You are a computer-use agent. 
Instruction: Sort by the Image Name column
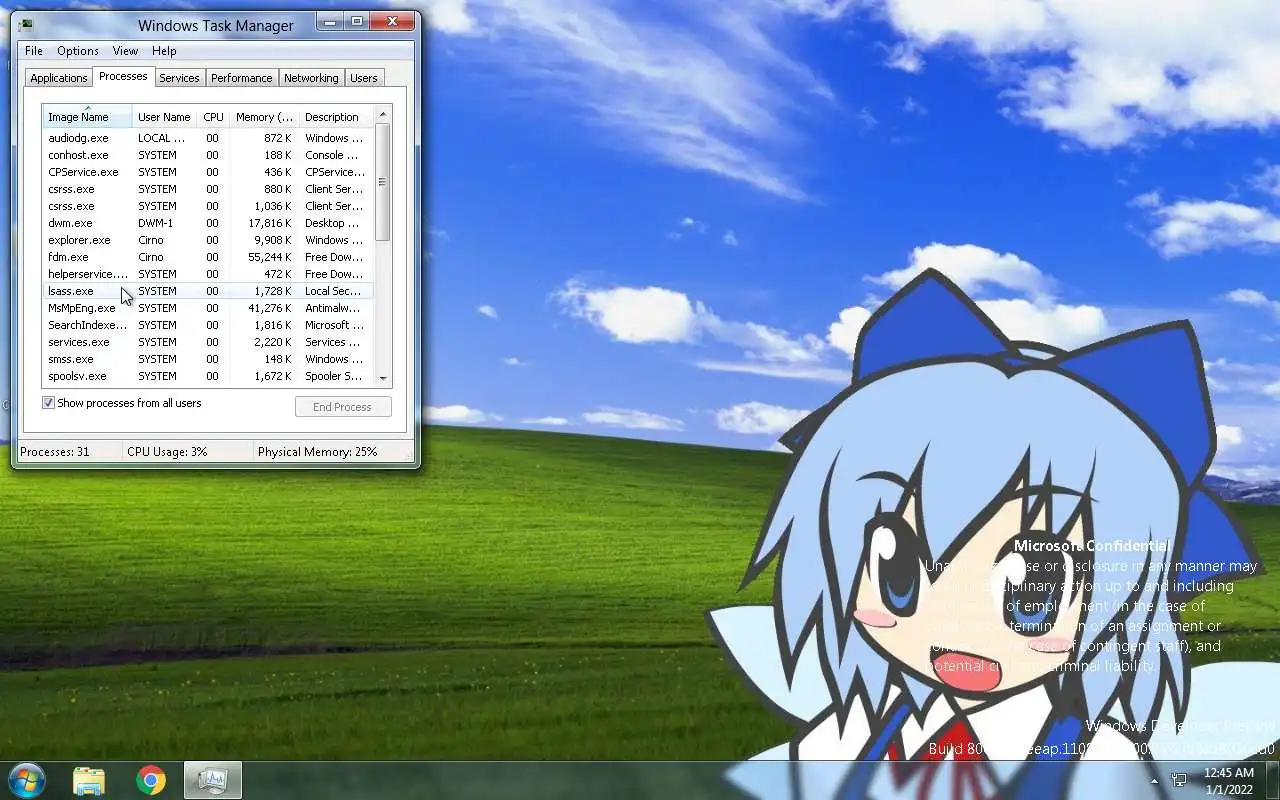[x=87, y=117]
